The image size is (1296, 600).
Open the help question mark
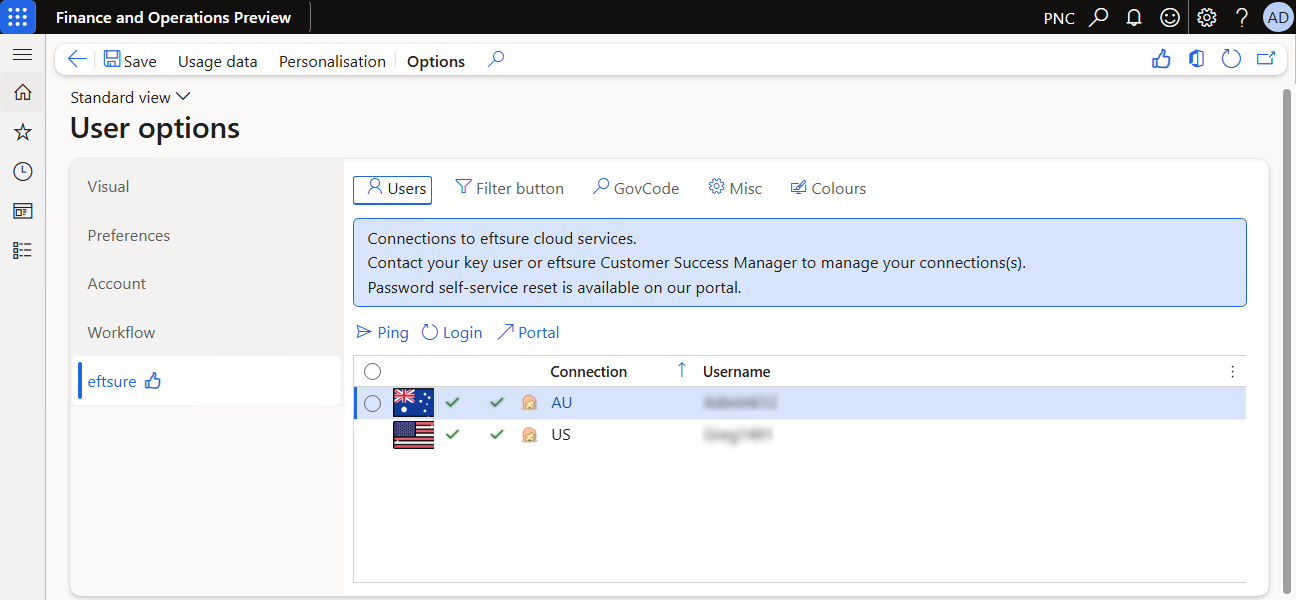pyautogui.click(x=1242, y=17)
